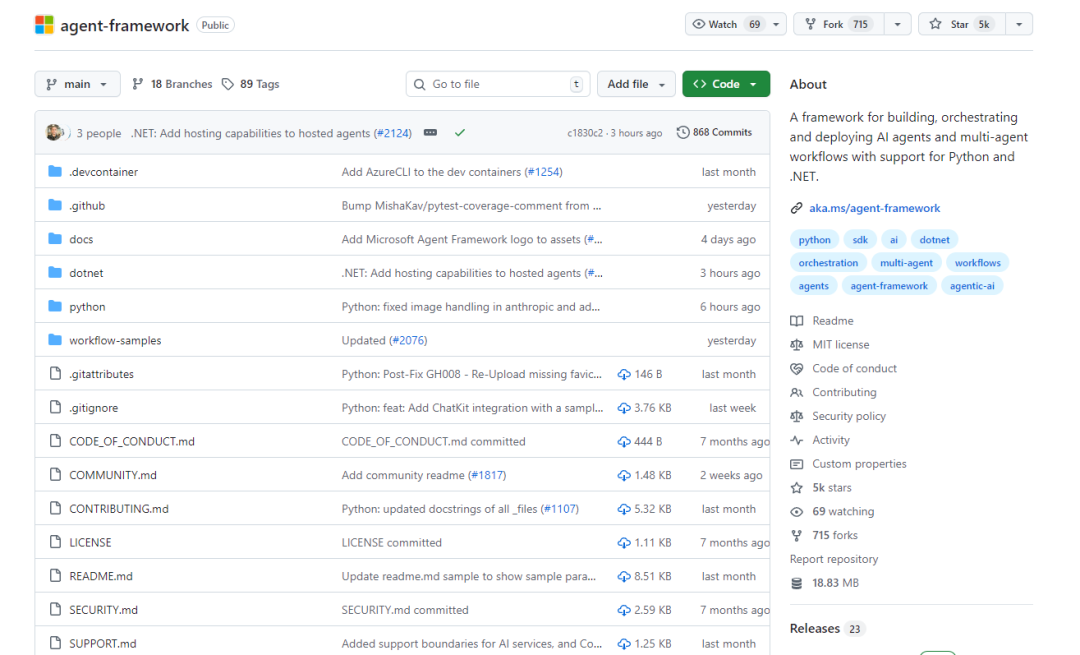Open the Star lists dropdown arrow
The height and width of the screenshot is (655, 1080).
coord(1018,25)
